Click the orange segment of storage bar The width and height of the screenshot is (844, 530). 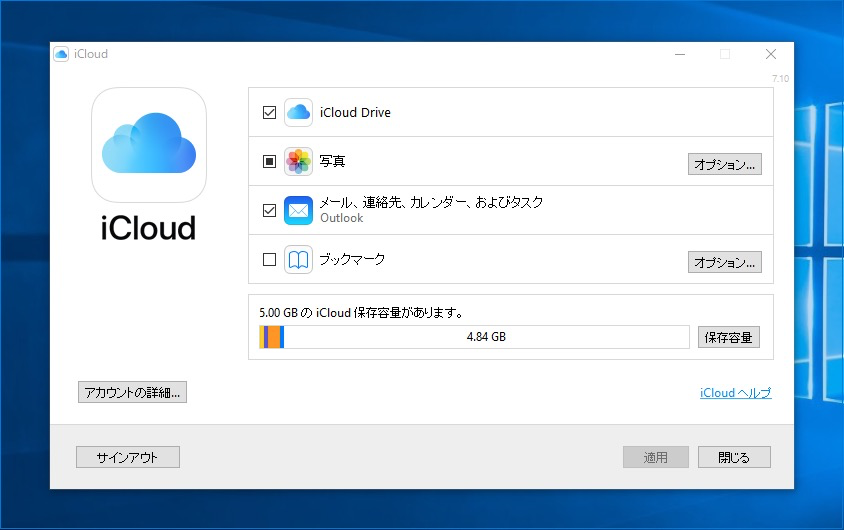pyautogui.click(x=274, y=337)
